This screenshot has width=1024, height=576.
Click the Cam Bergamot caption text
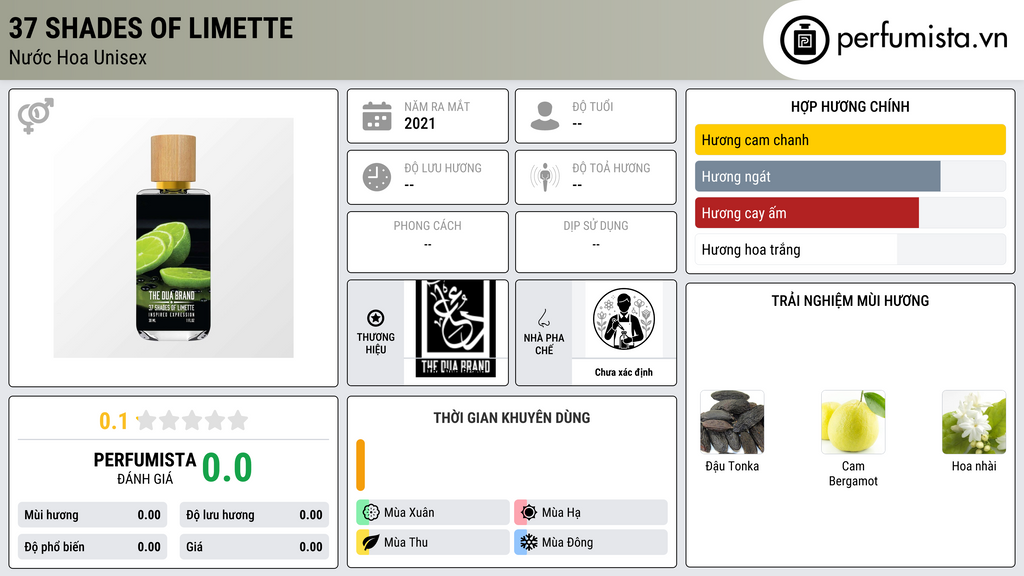[x=853, y=473]
